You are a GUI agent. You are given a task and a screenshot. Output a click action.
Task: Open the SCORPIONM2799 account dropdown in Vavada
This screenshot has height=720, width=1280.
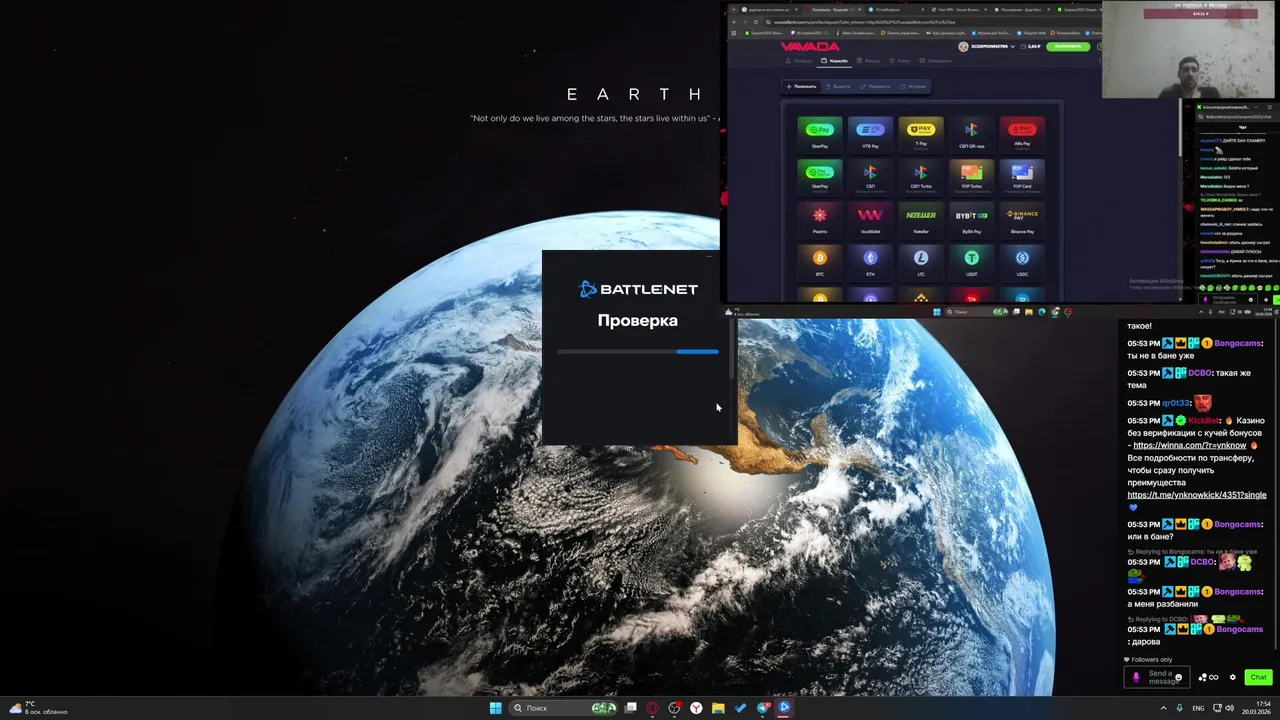coord(988,46)
